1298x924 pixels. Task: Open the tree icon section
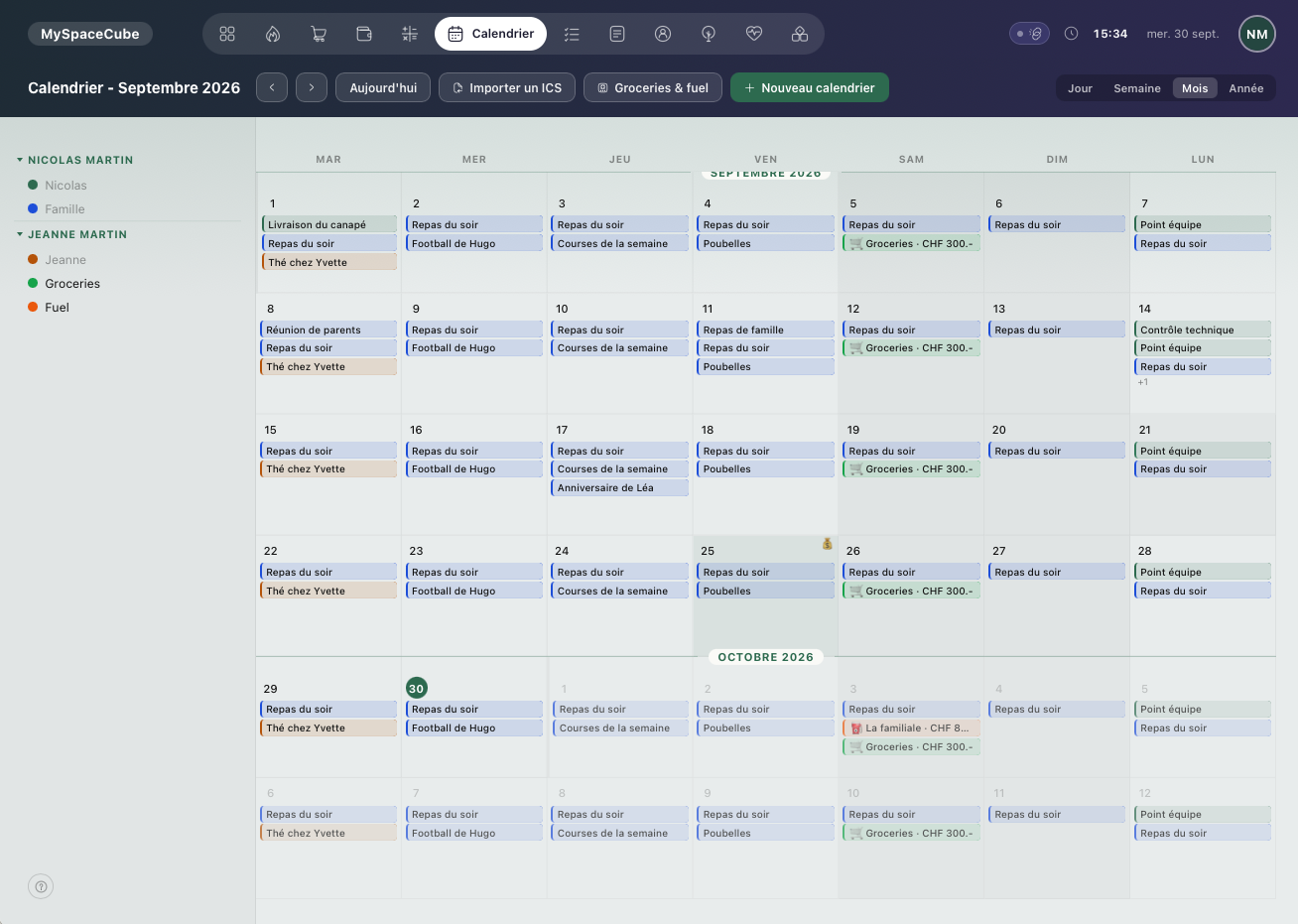[x=709, y=34]
